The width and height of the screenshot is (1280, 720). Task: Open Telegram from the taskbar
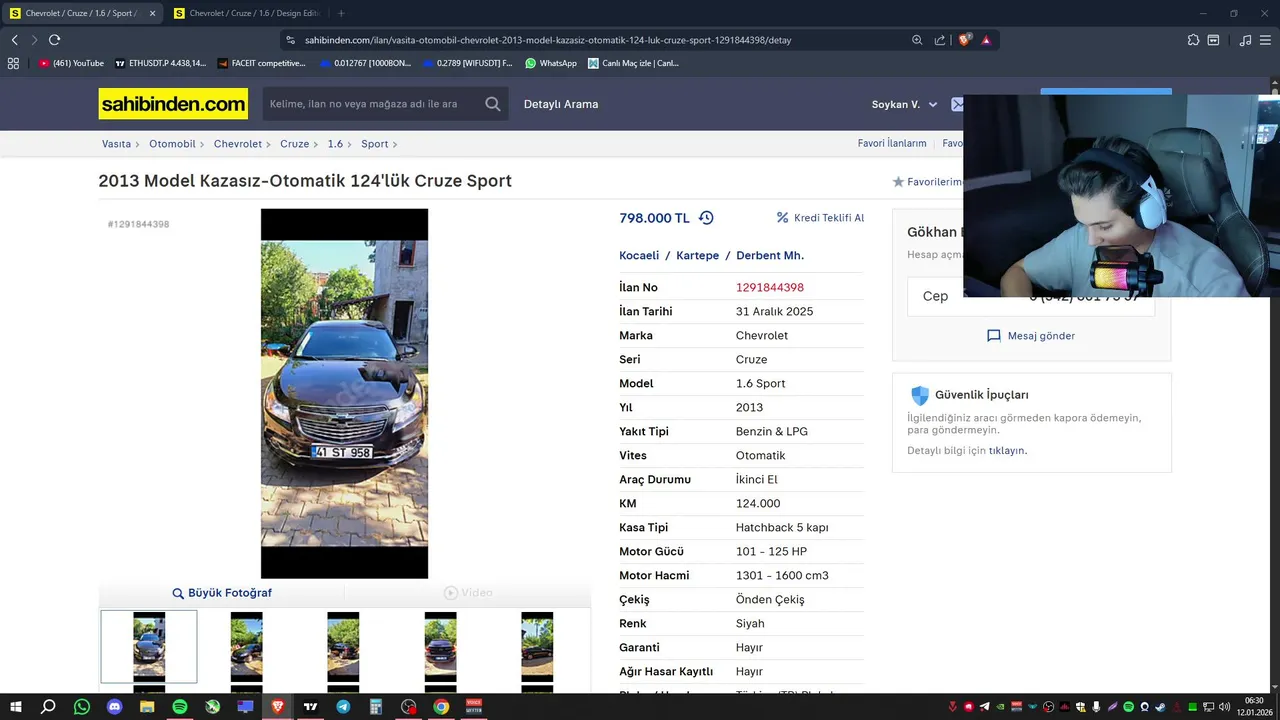[x=343, y=707]
